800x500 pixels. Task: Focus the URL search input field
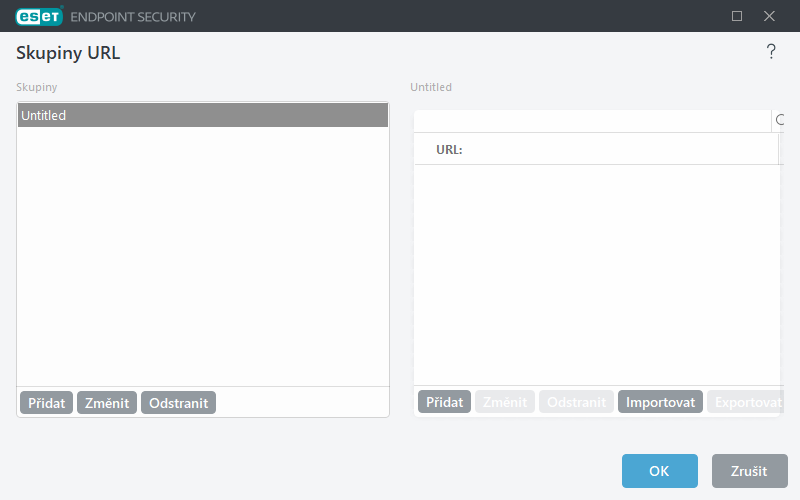coord(592,121)
